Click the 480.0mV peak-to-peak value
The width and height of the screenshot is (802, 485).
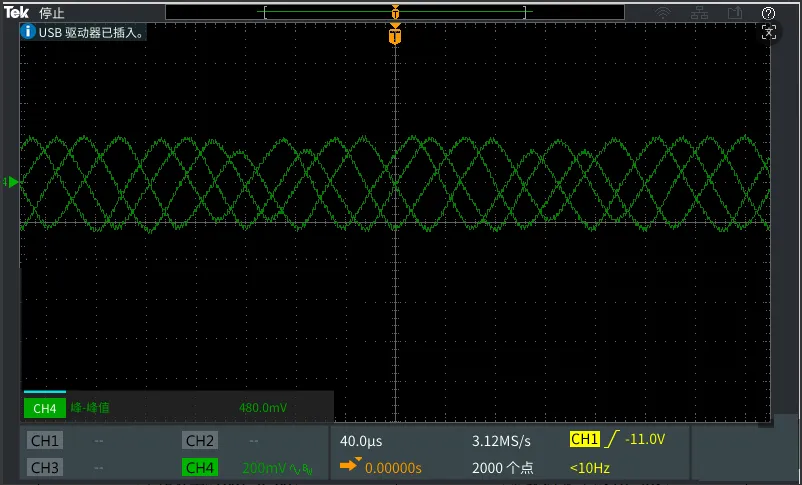pyautogui.click(x=263, y=408)
